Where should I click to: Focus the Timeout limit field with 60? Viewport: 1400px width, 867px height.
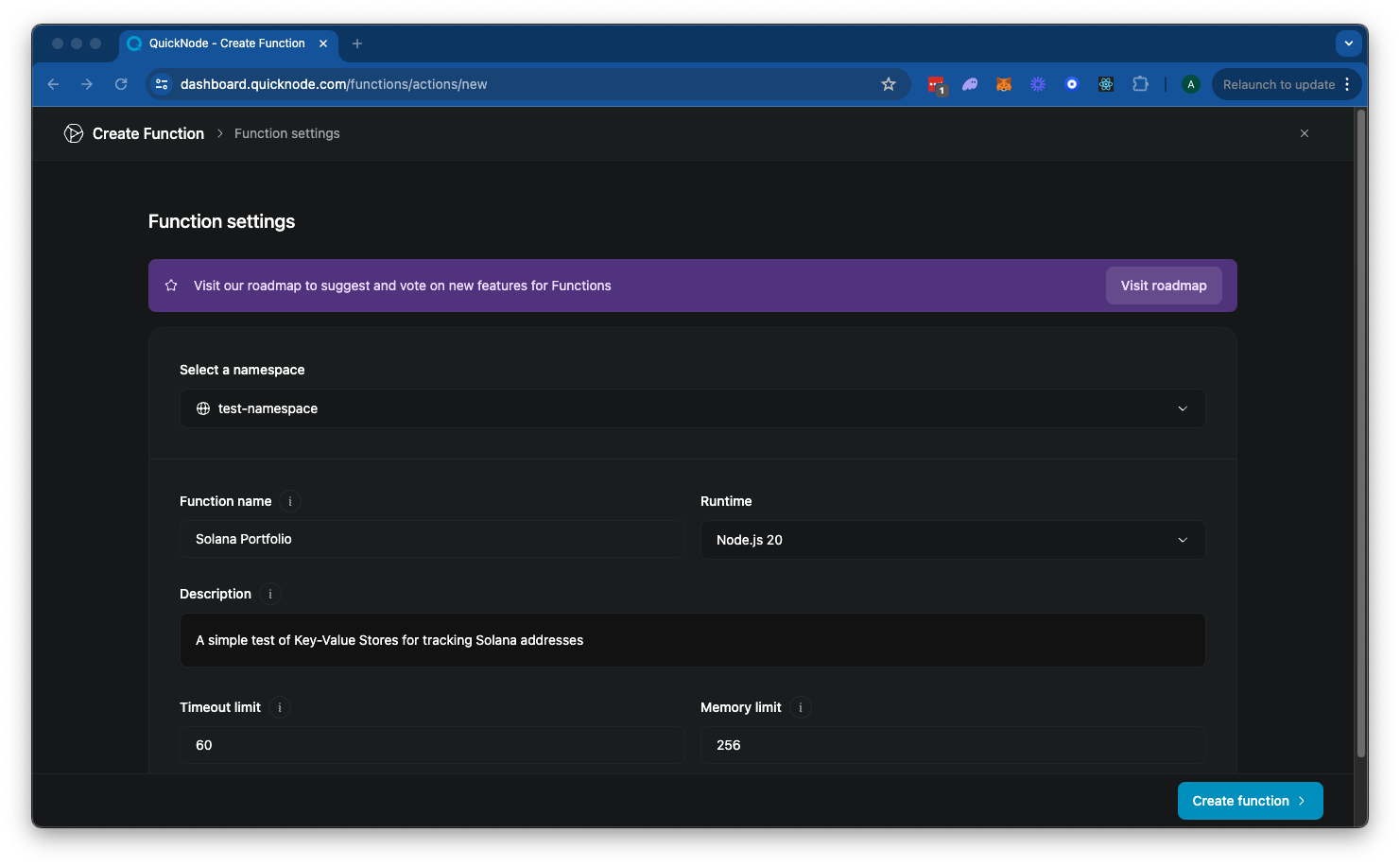click(x=432, y=745)
